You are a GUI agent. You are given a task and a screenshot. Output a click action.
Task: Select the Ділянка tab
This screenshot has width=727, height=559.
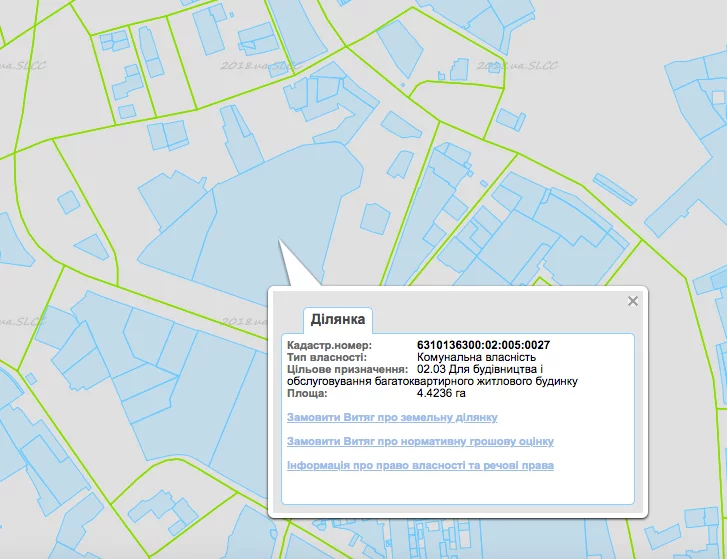338,319
